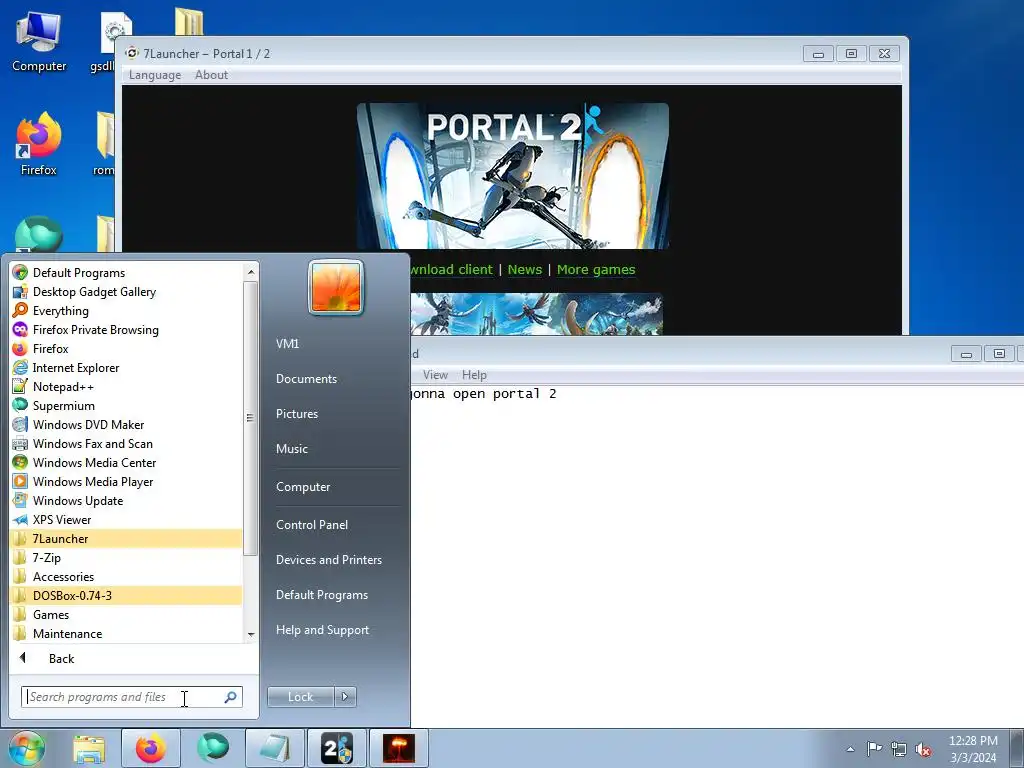Open Documents from the Start menu

(306, 379)
